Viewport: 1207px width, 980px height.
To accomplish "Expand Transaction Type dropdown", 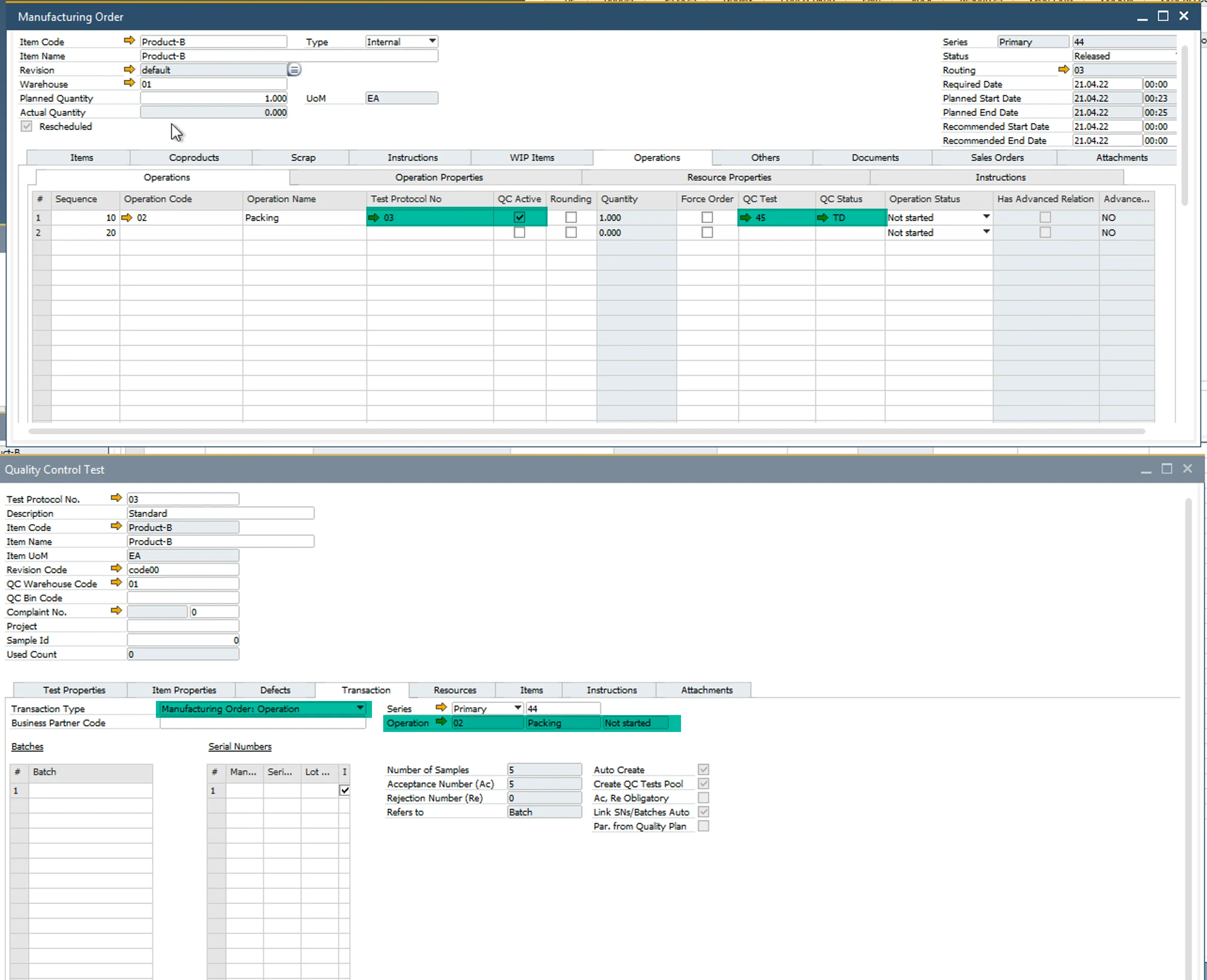I will (x=360, y=708).
